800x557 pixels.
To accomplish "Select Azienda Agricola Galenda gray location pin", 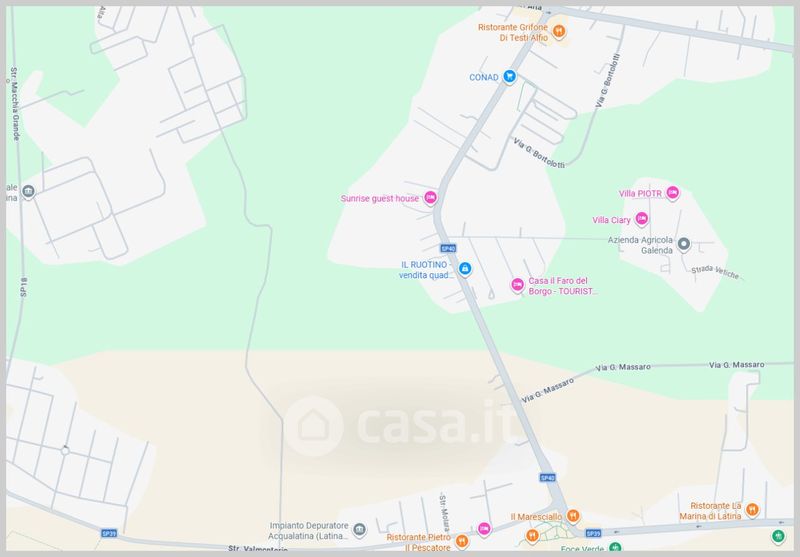I will [x=684, y=244].
